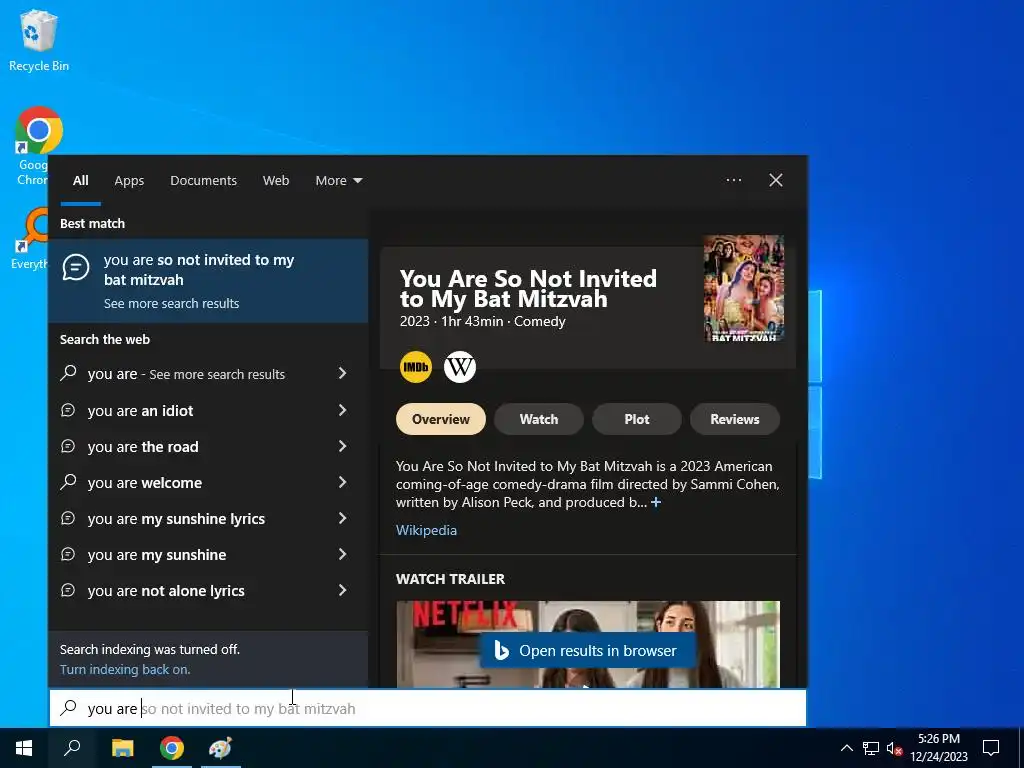
Task: Click the taskbar clock showing 5:26 PM
Action: click(939, 748)
